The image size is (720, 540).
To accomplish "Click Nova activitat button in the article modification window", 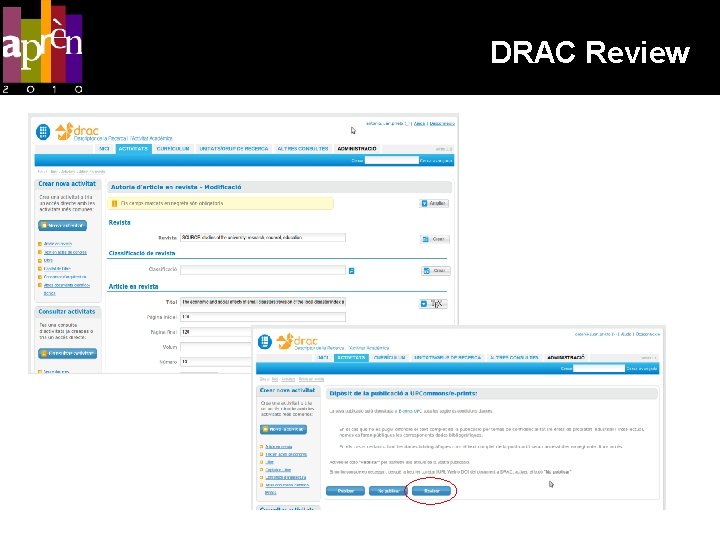I will (62, 225).
